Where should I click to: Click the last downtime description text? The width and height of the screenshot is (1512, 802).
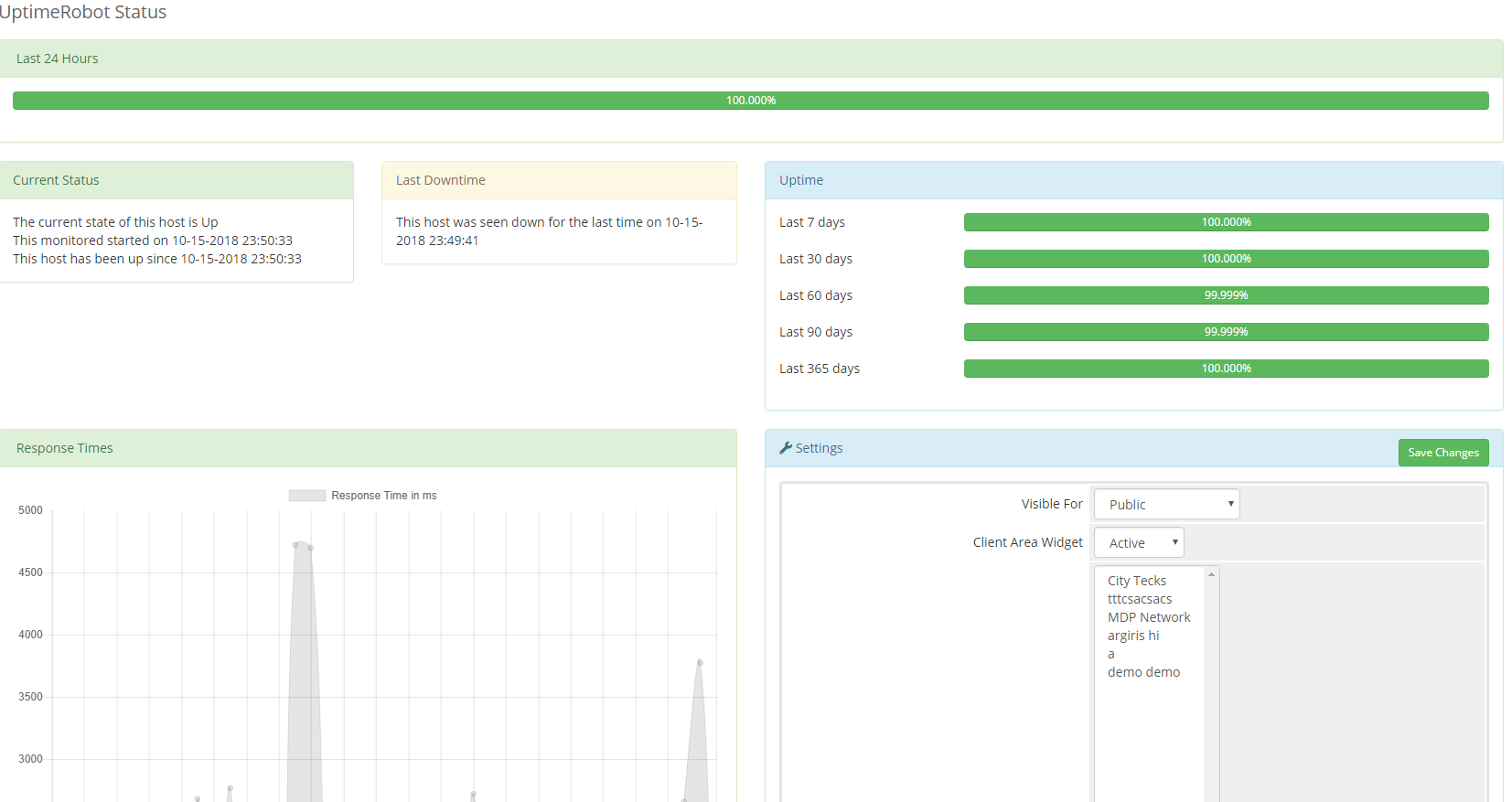pyautogui.click(x=549, y=231)
